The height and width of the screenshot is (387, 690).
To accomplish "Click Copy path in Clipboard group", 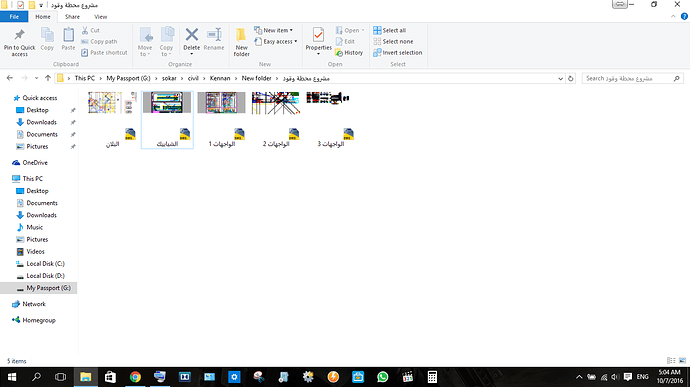I will click(99, 41).
